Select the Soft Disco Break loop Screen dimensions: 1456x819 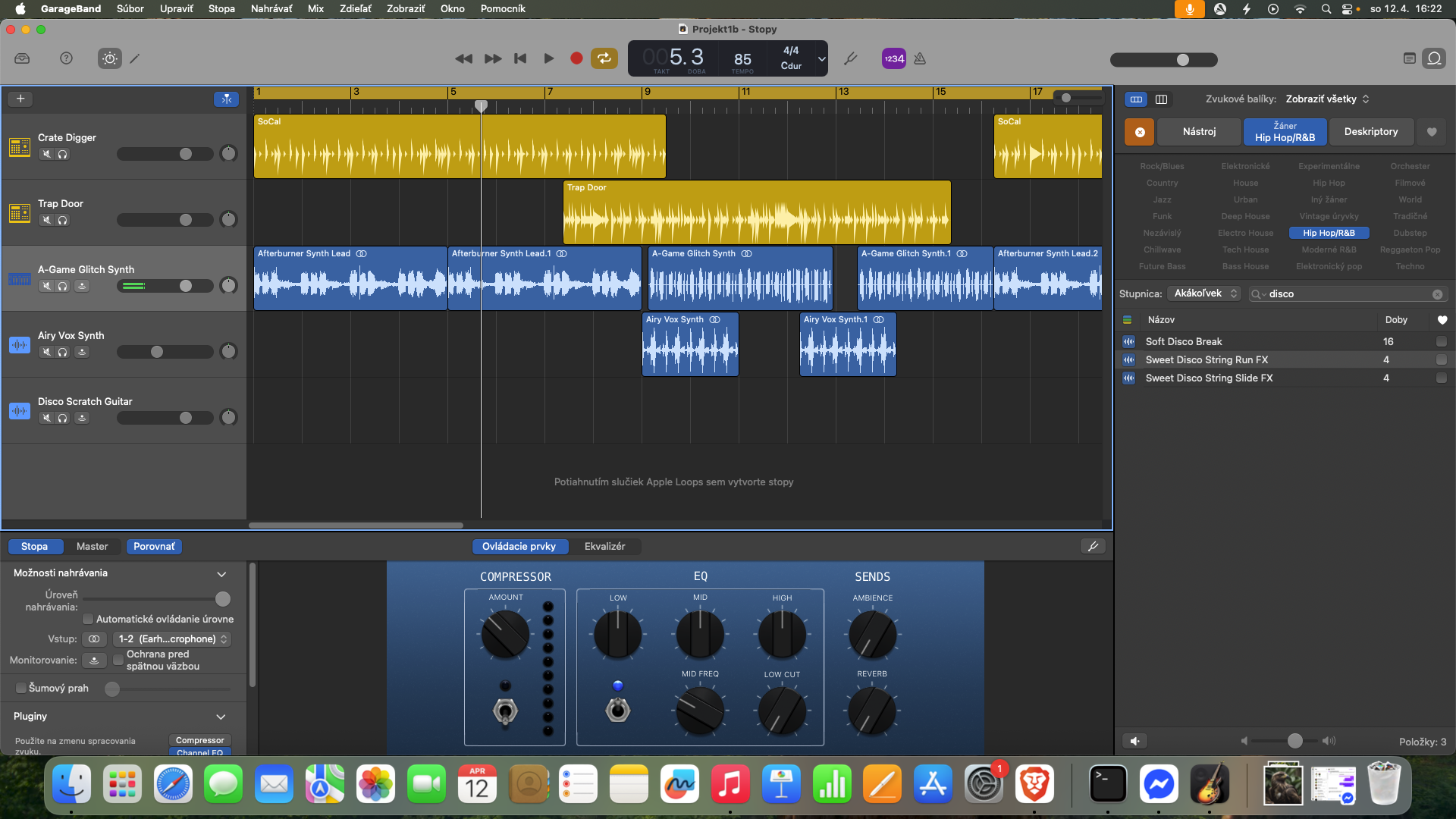[1185, 341]
